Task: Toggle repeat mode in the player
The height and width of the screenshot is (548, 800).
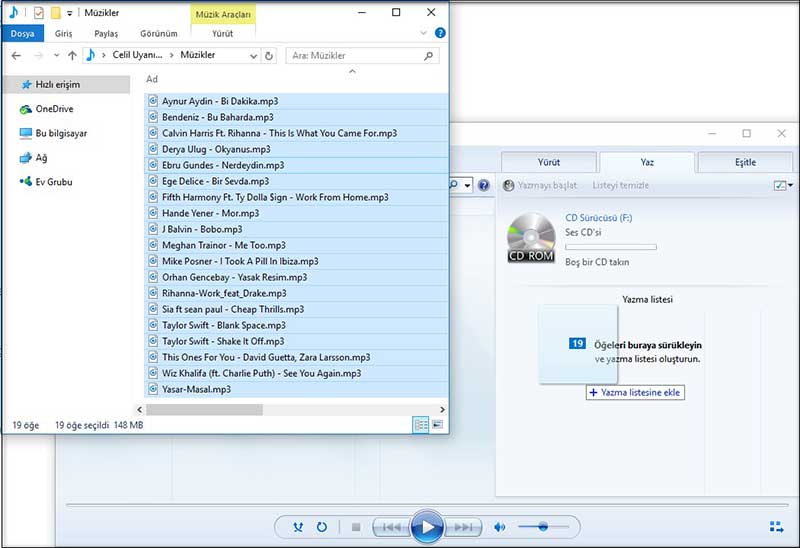Action: point(322,527)
